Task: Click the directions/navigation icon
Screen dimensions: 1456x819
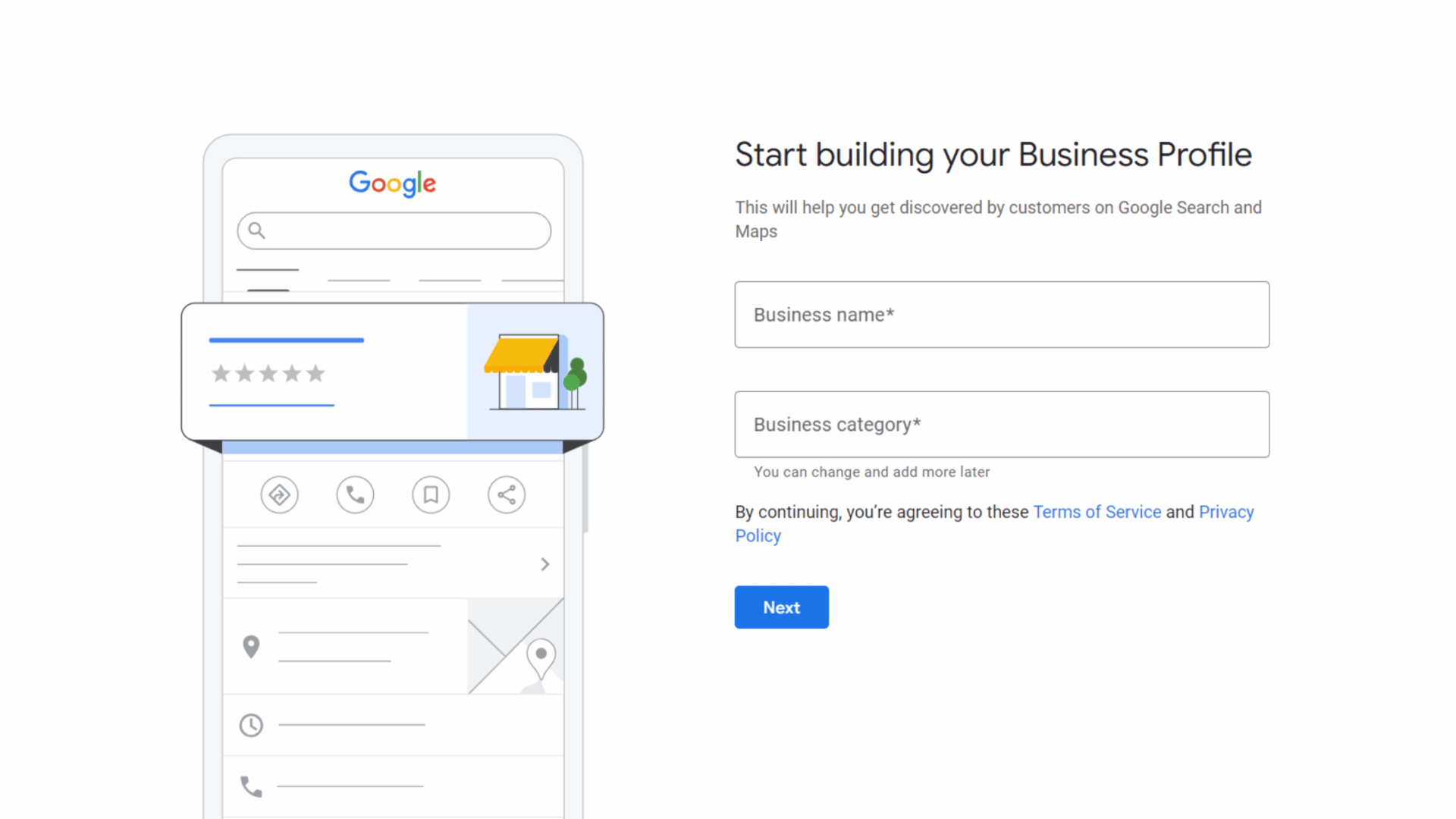Action: [278, 494]
